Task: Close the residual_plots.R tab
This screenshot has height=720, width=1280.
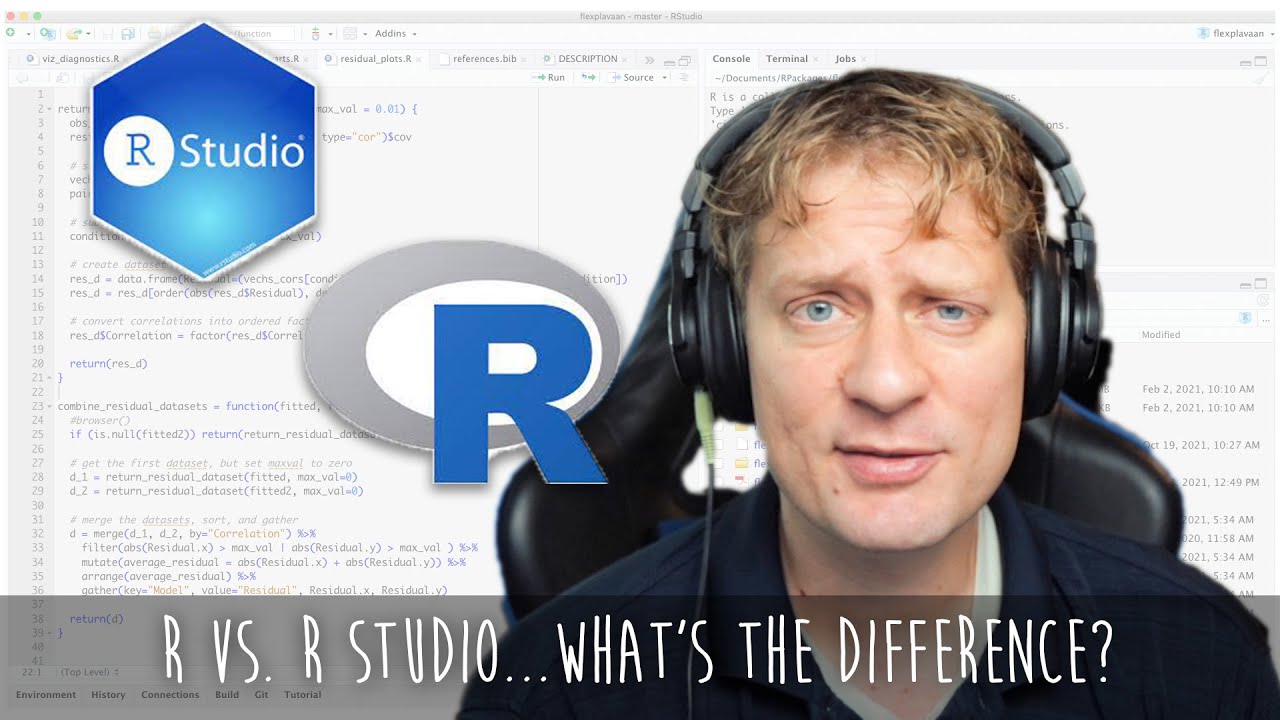Action: pyautogui.click(x=419, y=59)
